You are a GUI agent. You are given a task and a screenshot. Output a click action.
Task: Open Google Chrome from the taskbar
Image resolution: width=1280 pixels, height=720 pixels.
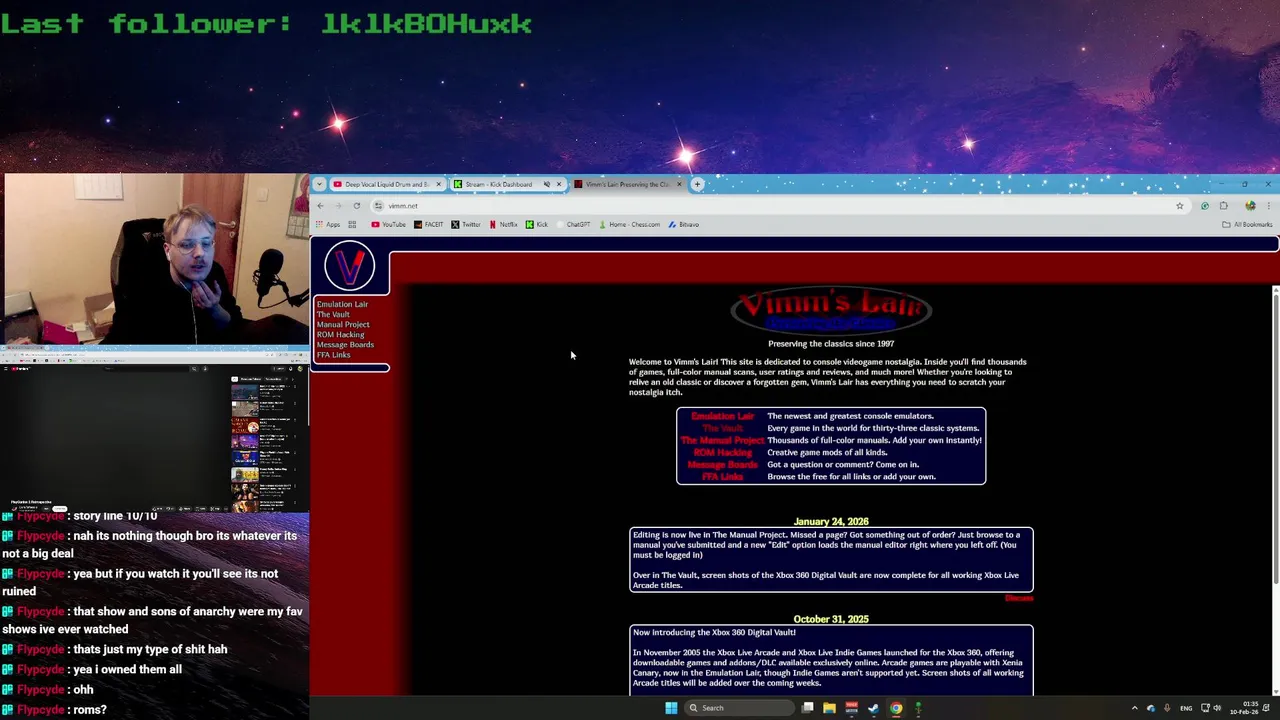896,708
